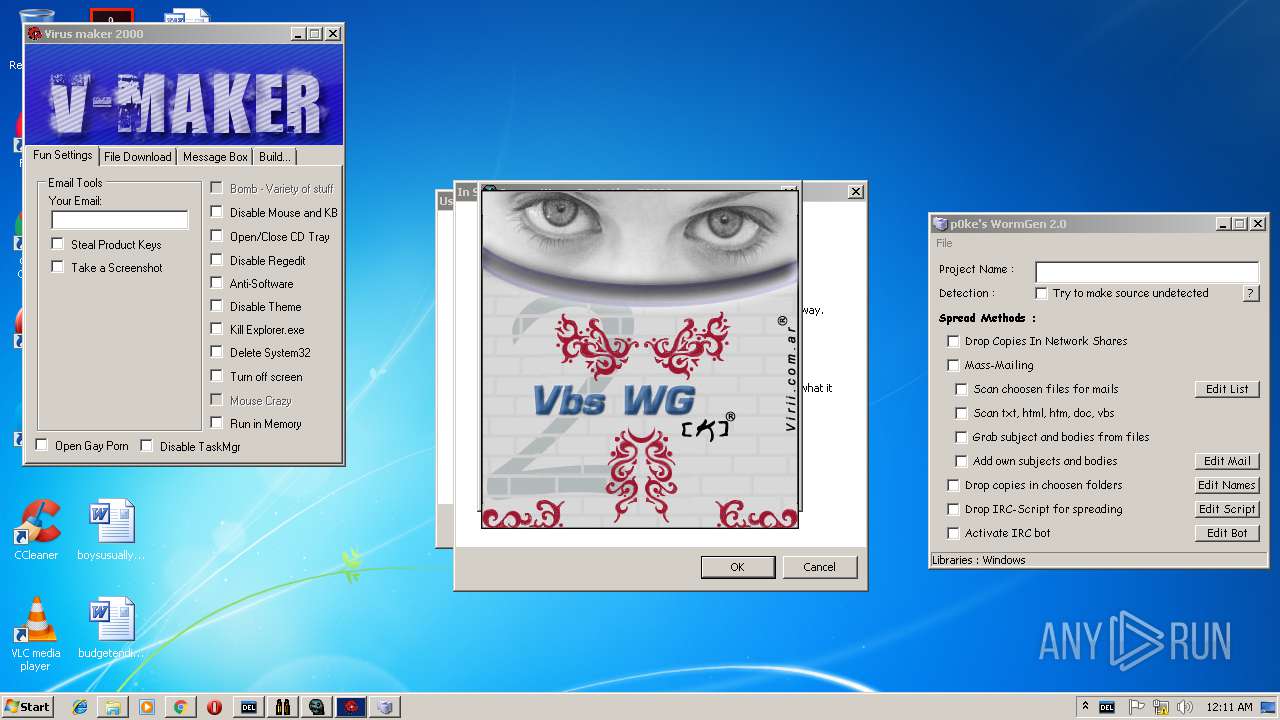This screenshot has height=720, width=1280.
Task: Switch to the WormGen cube taskbar button
Action: click(385, 707)
